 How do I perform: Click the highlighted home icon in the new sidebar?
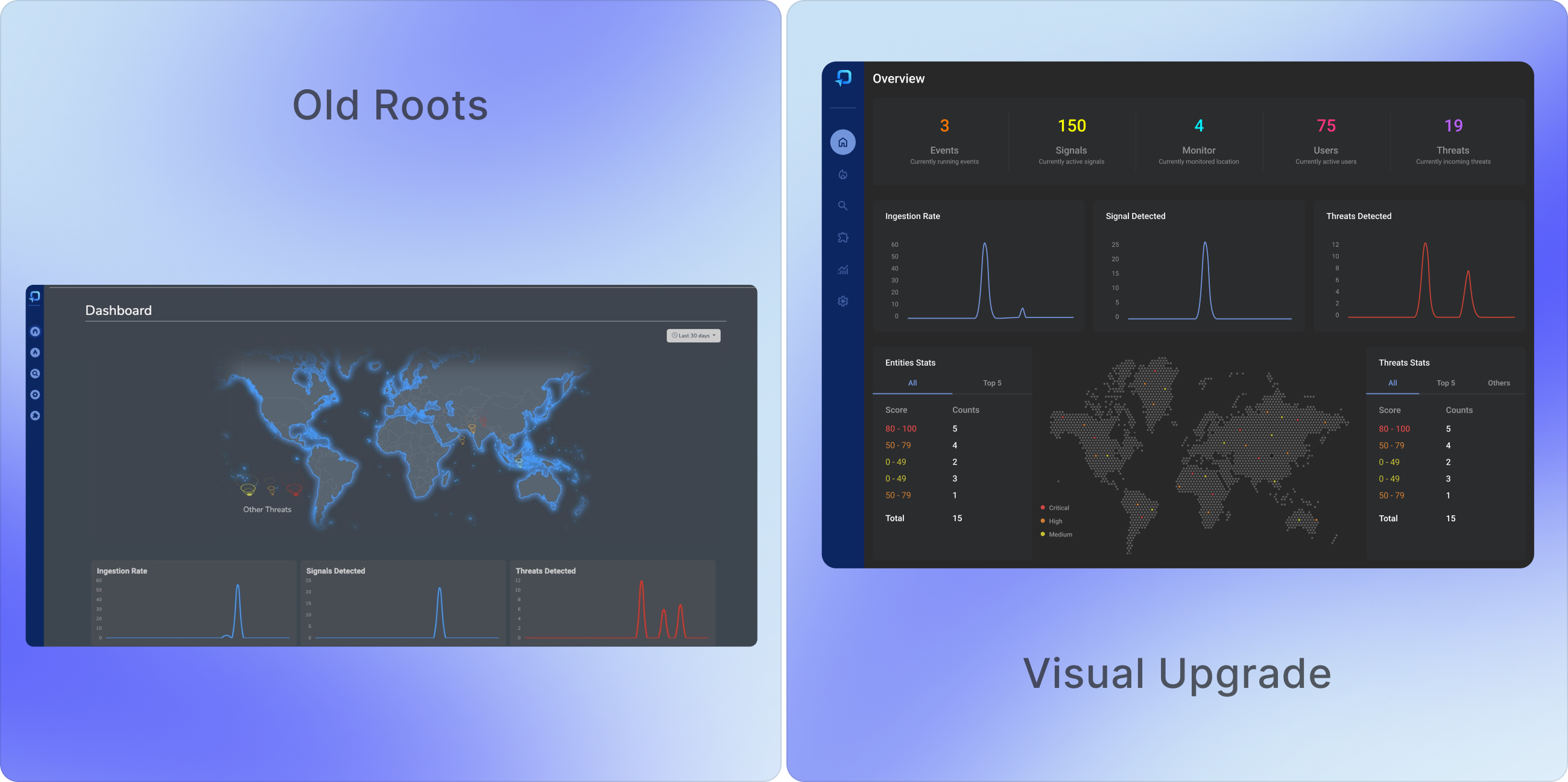point(842,142)
